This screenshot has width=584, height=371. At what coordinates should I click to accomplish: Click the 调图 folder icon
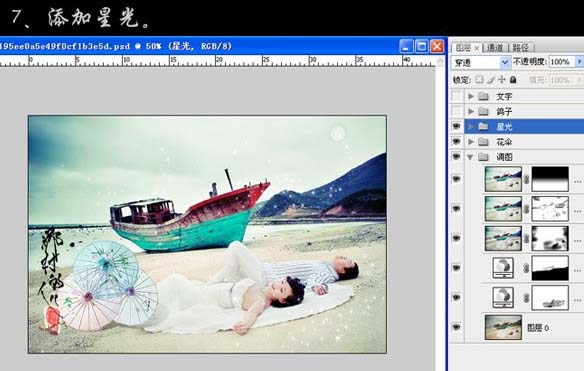coord(483,157)
